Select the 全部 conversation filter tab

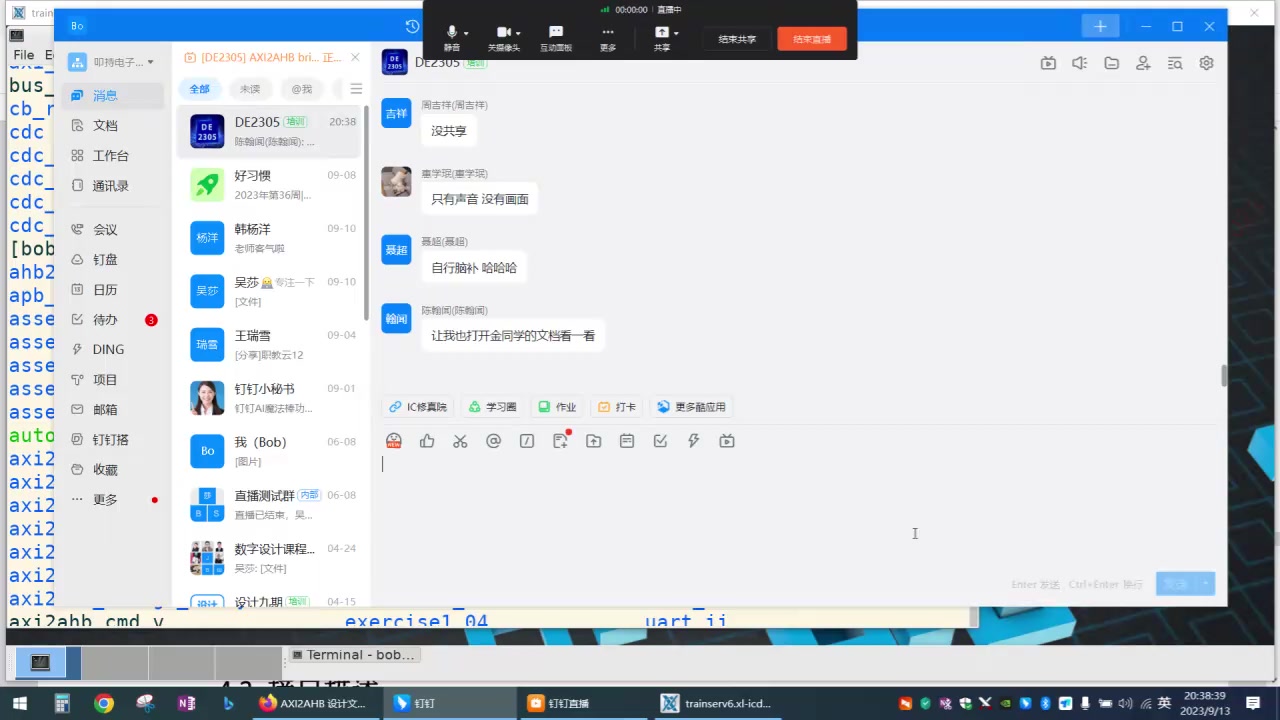(200, 89)
